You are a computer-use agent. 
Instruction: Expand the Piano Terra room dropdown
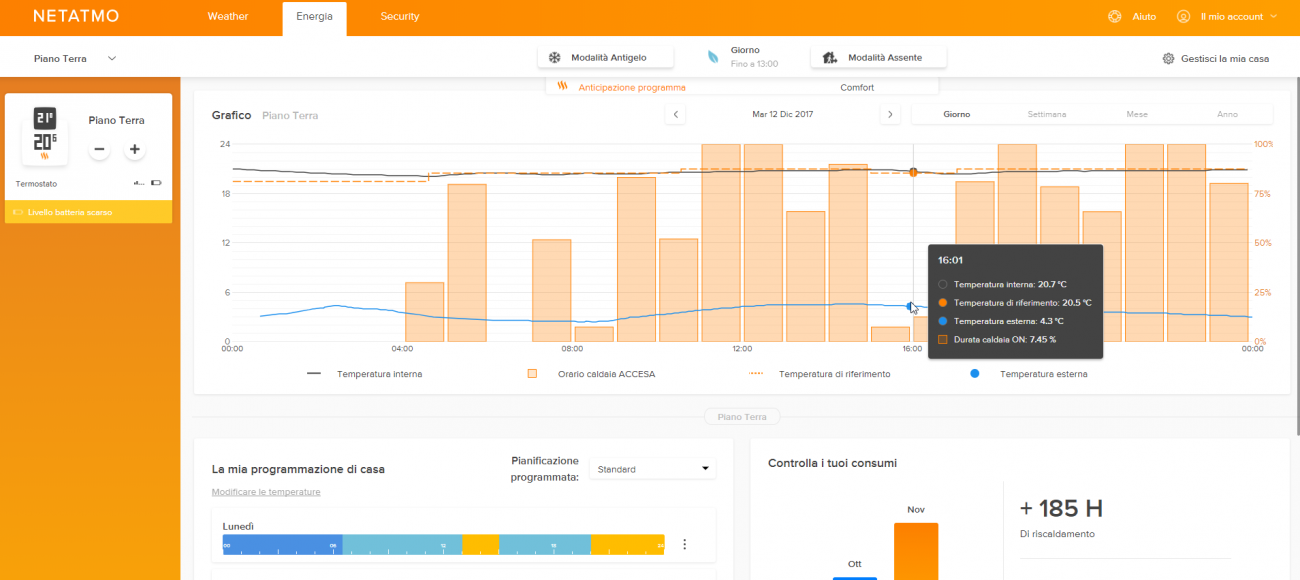(75, 58)
